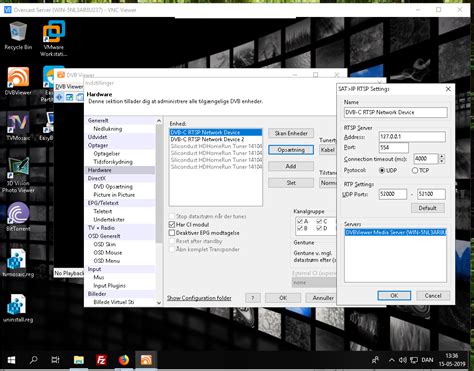Open taskbar search magnifier

[34, 360]
